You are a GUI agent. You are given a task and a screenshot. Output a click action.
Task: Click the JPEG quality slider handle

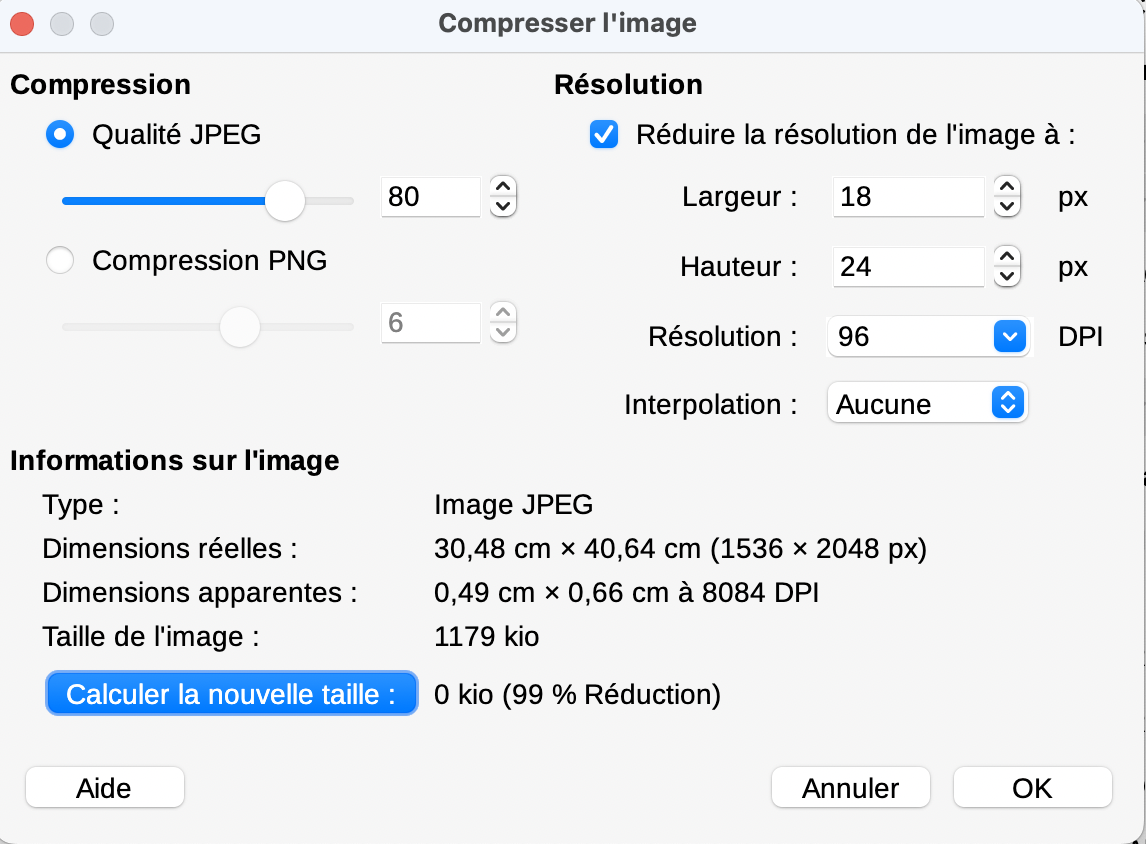284,201
